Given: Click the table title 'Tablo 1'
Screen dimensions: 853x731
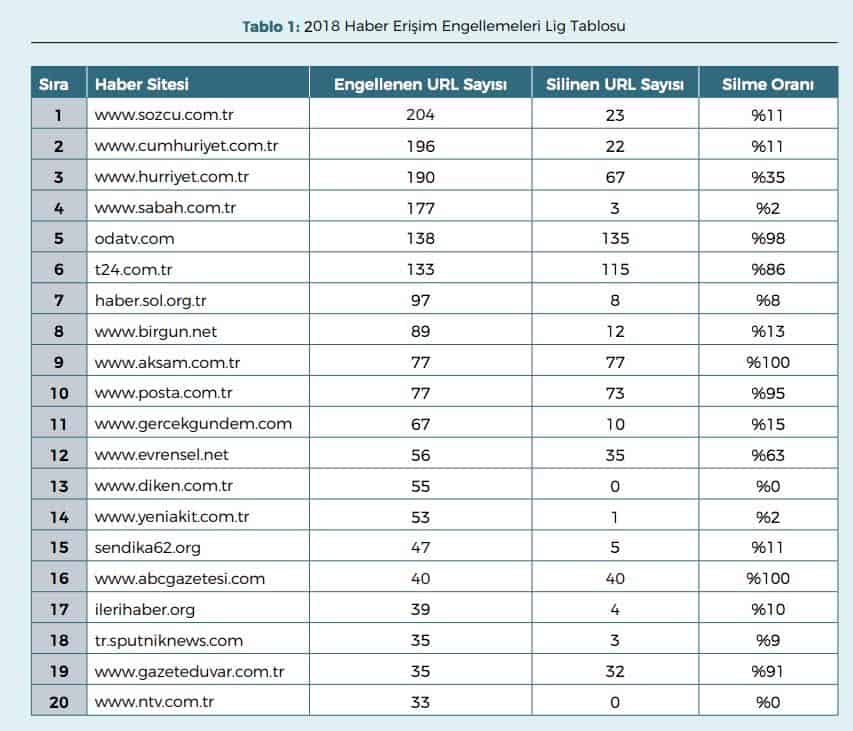Looking at the screenshot, I should pyautogui.click(x=270, y=27).
